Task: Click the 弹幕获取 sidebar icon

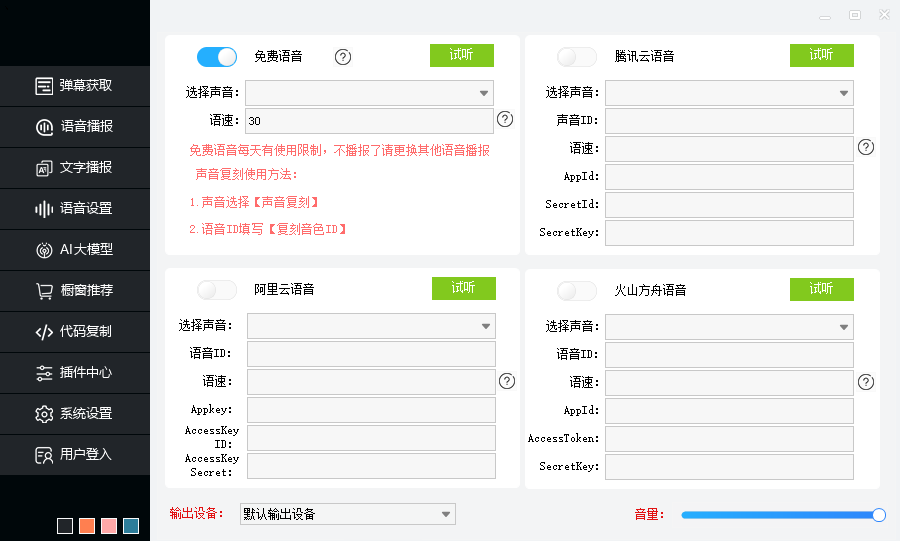Action: (44, 86)
